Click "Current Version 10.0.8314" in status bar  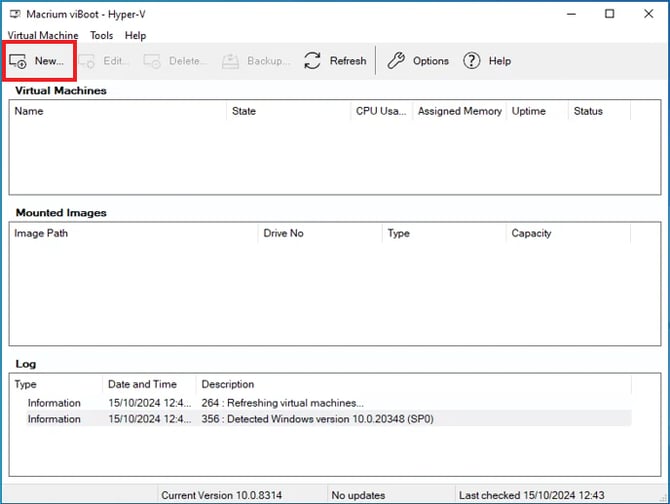[x=221, y=495]
